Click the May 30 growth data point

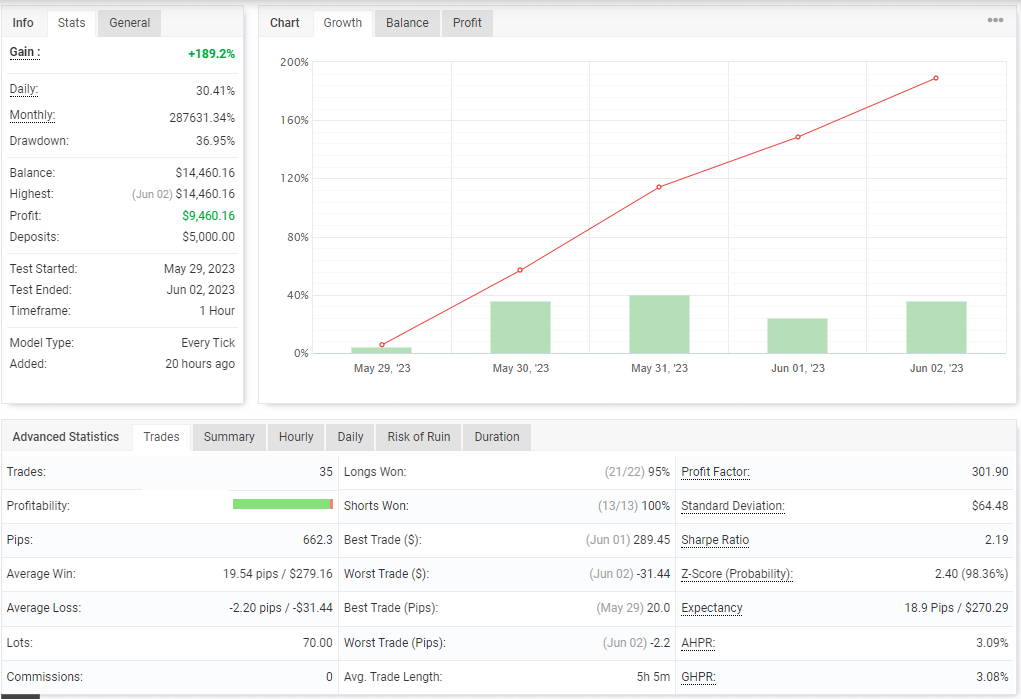(520, 270)
